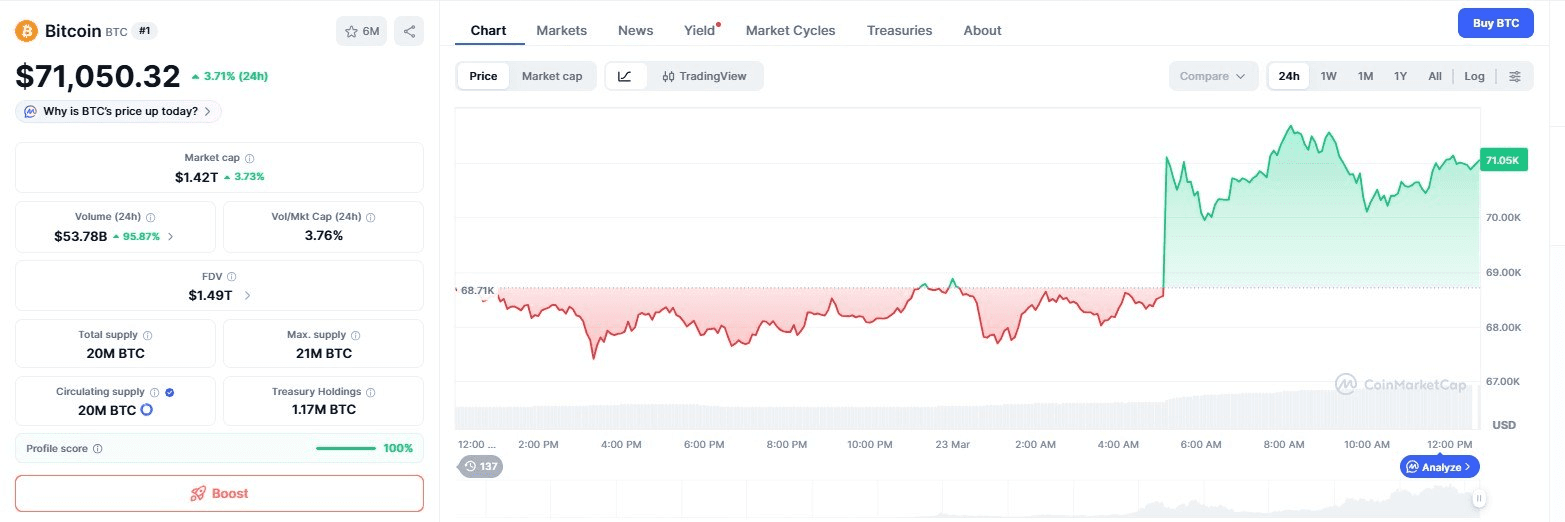Click FDV info icon
This screenshot has width=1565, height=522.
click(x=231, y=276)
